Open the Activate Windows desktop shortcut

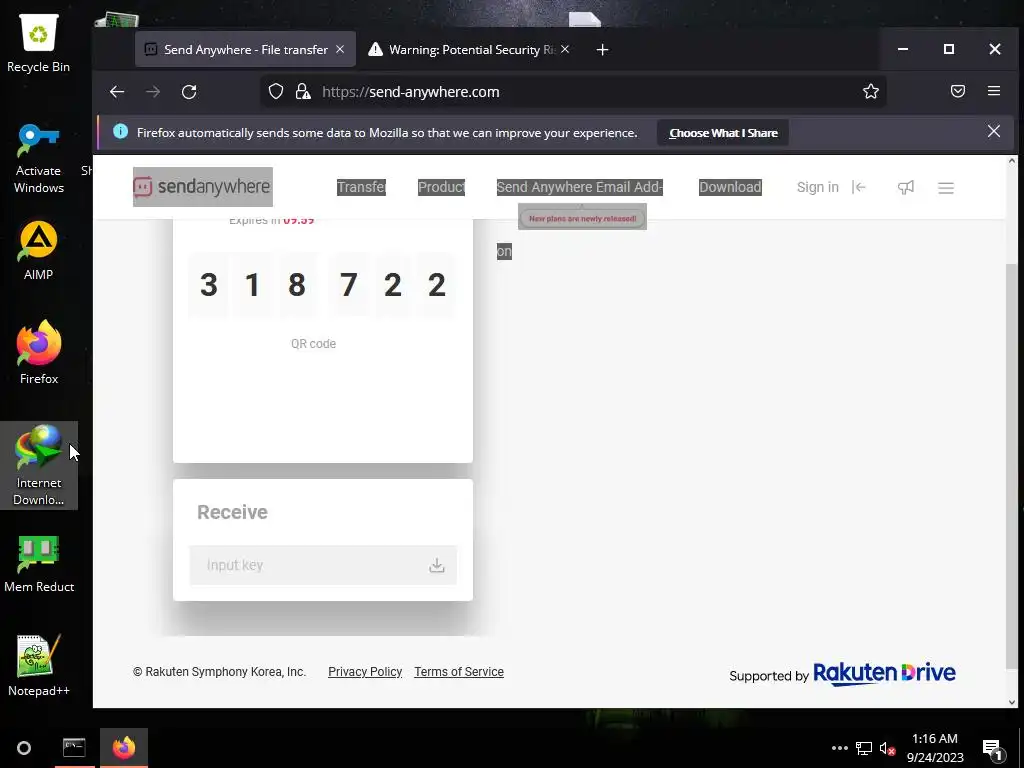(x=39, y=159)
